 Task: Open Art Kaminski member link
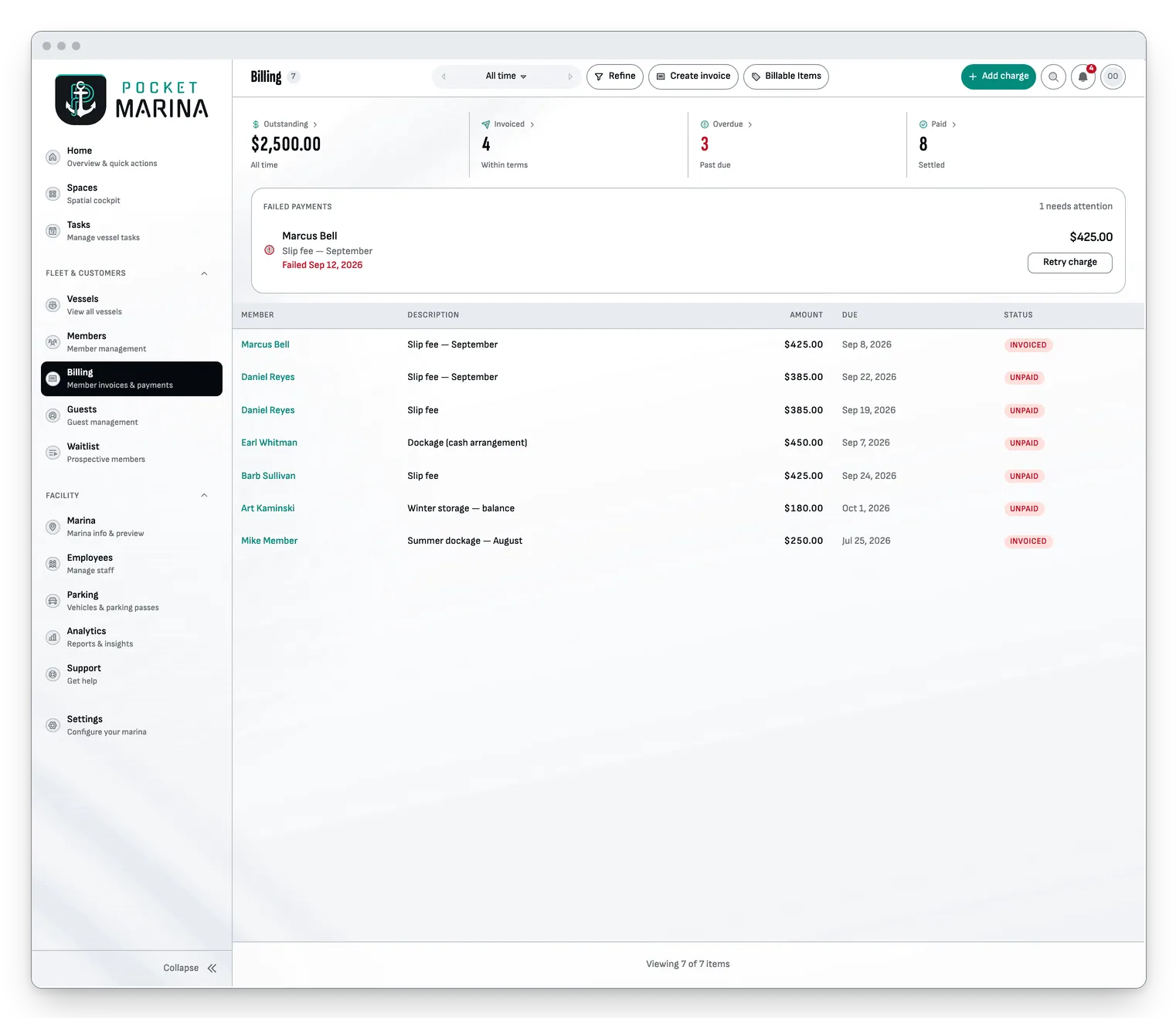(267, 509)
